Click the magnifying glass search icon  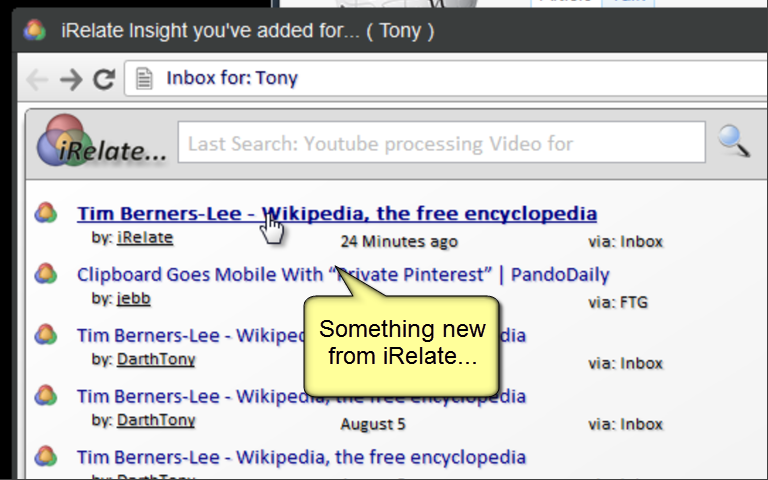coord(733,142)
